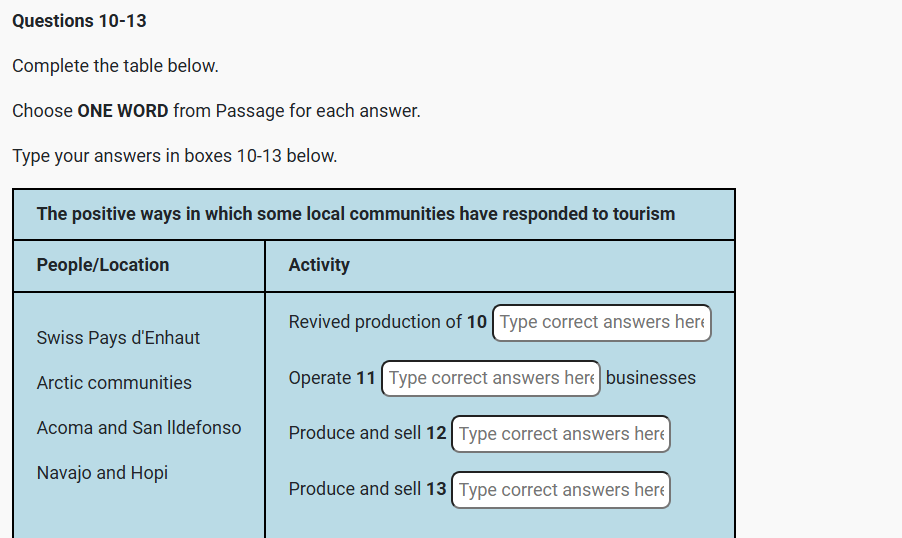Click the bold "ONE WORD" text
The width and height of the screenshot is (902, 538).
(123, 111)
